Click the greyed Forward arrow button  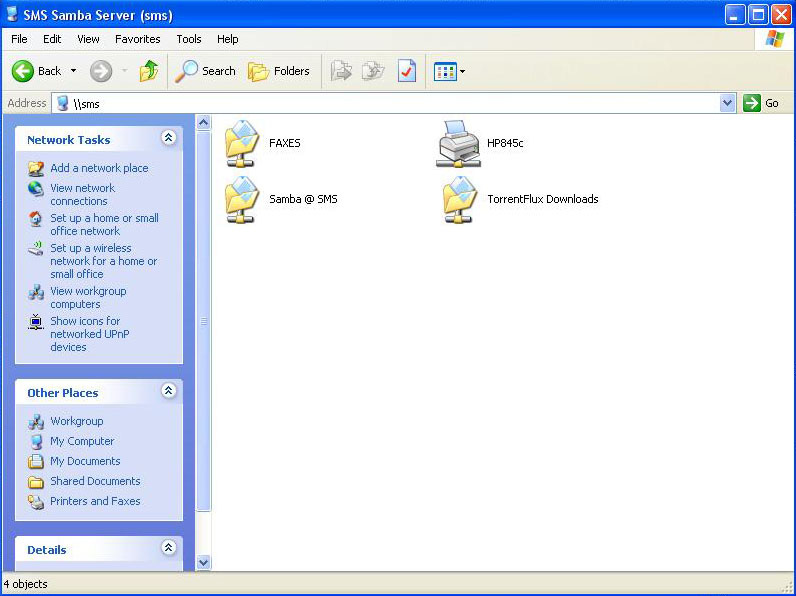[x=101, y=71]
